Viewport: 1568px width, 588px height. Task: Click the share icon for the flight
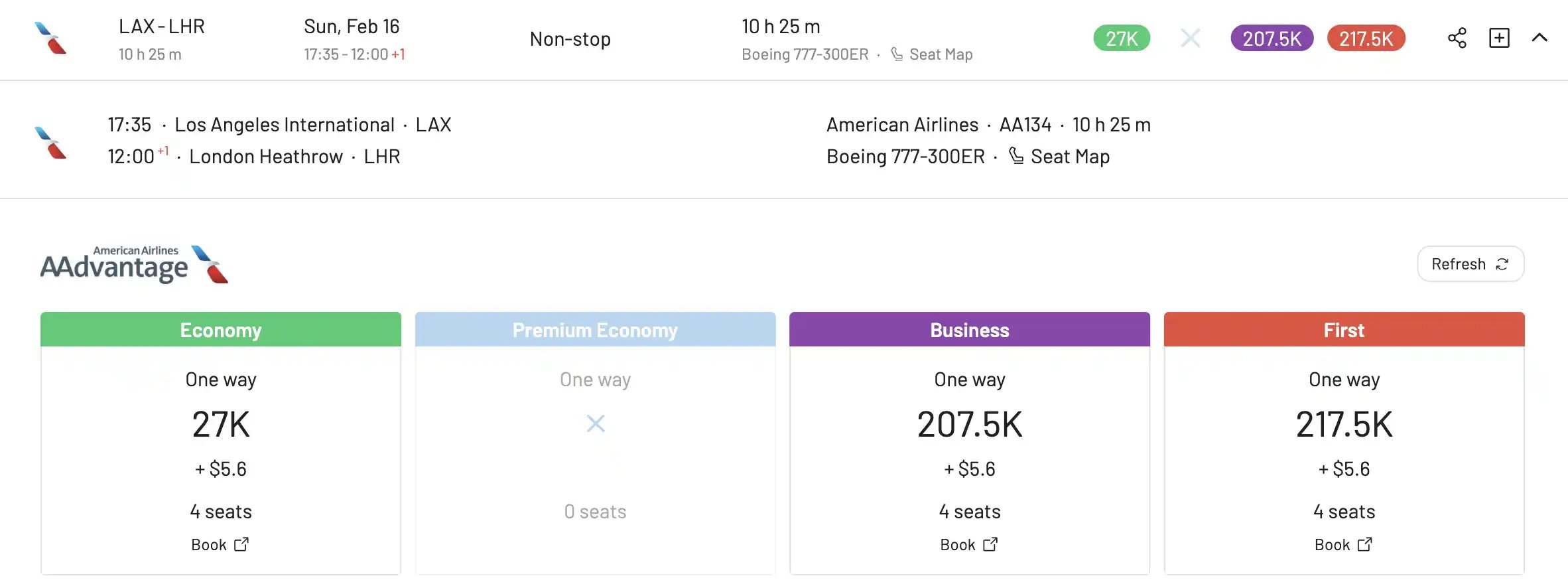click(1457, 38)
